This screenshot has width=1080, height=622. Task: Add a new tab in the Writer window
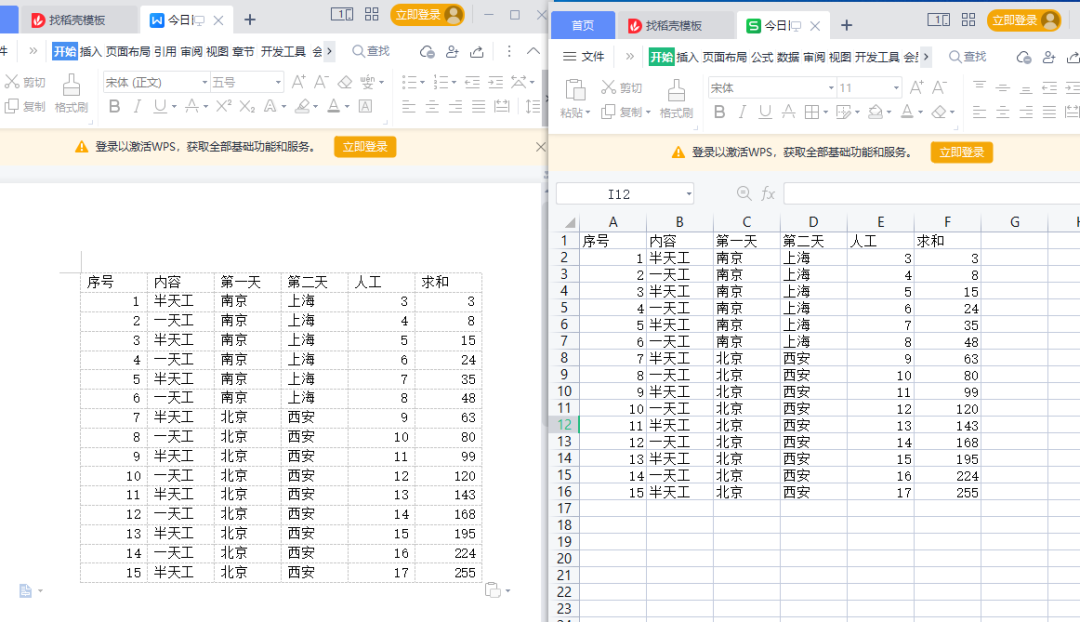point(250,20)
